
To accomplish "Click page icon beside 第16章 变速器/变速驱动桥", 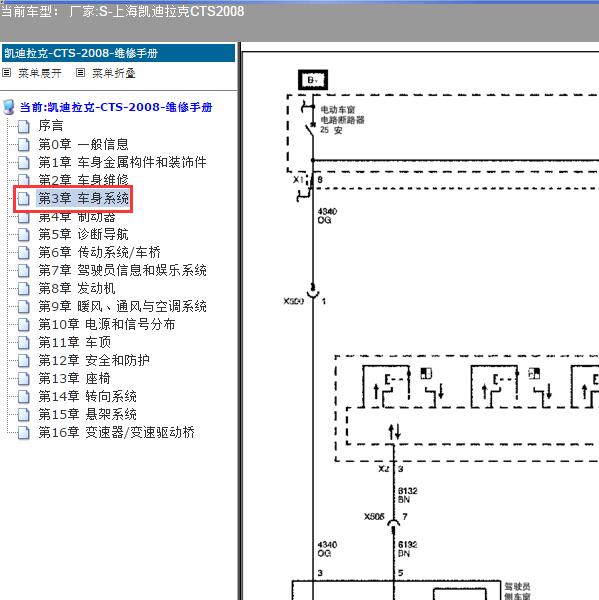I will tap(24, 432).
